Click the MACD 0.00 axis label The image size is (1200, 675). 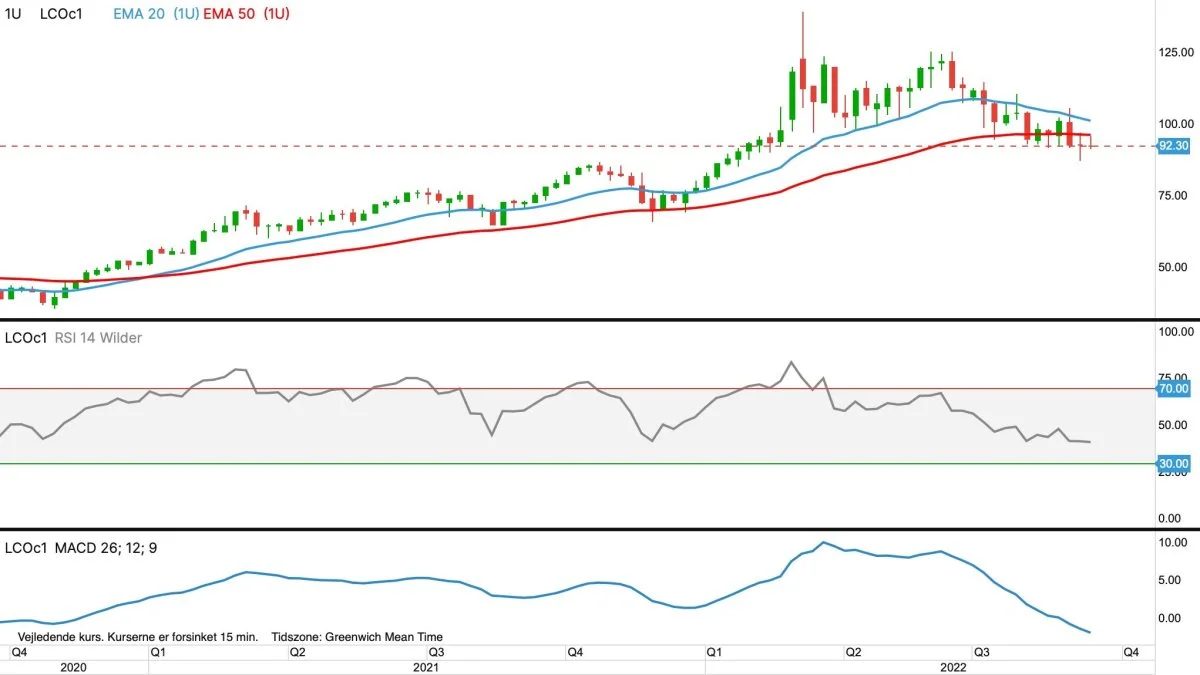pos(1172,618)
